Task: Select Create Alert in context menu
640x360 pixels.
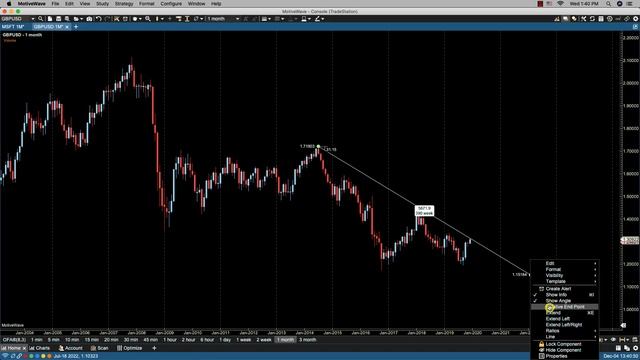Action: point(564,289)
